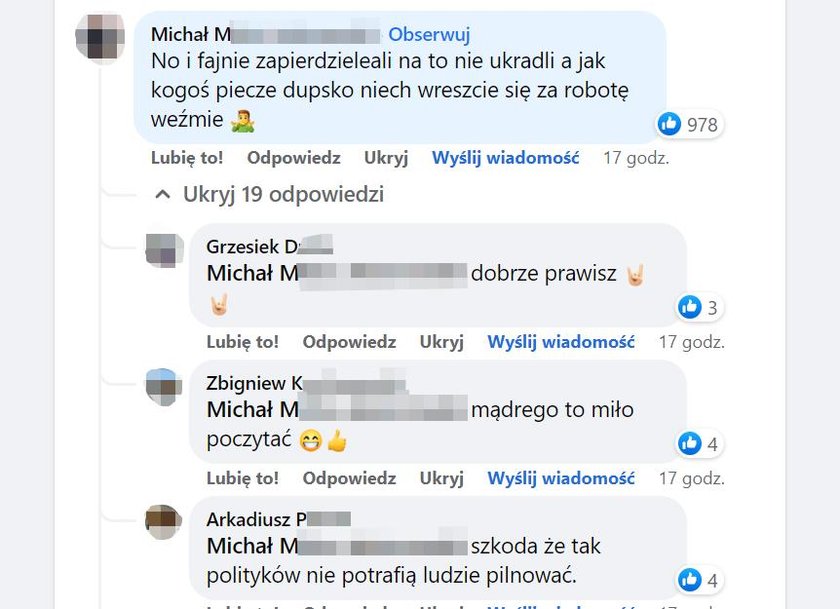This screenshot has height=609, width=840.
Task: Open like reactions with 978 count
Action: coord(690,124)
